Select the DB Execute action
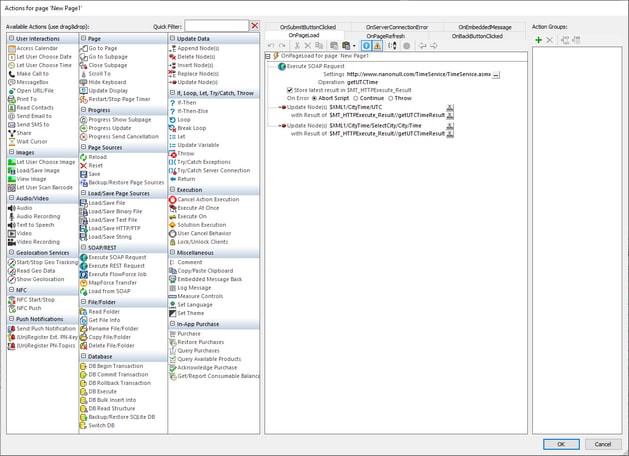The height and width of the screenshot is (456, 629). coord(99,391)
